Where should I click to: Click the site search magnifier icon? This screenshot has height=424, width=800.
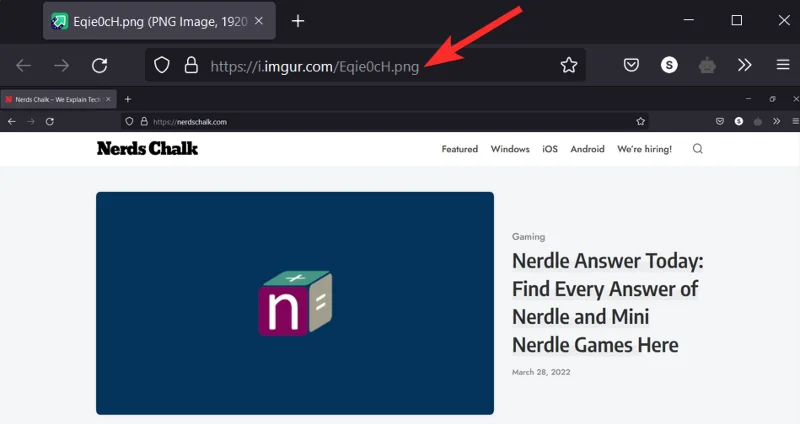click(697, 148)
